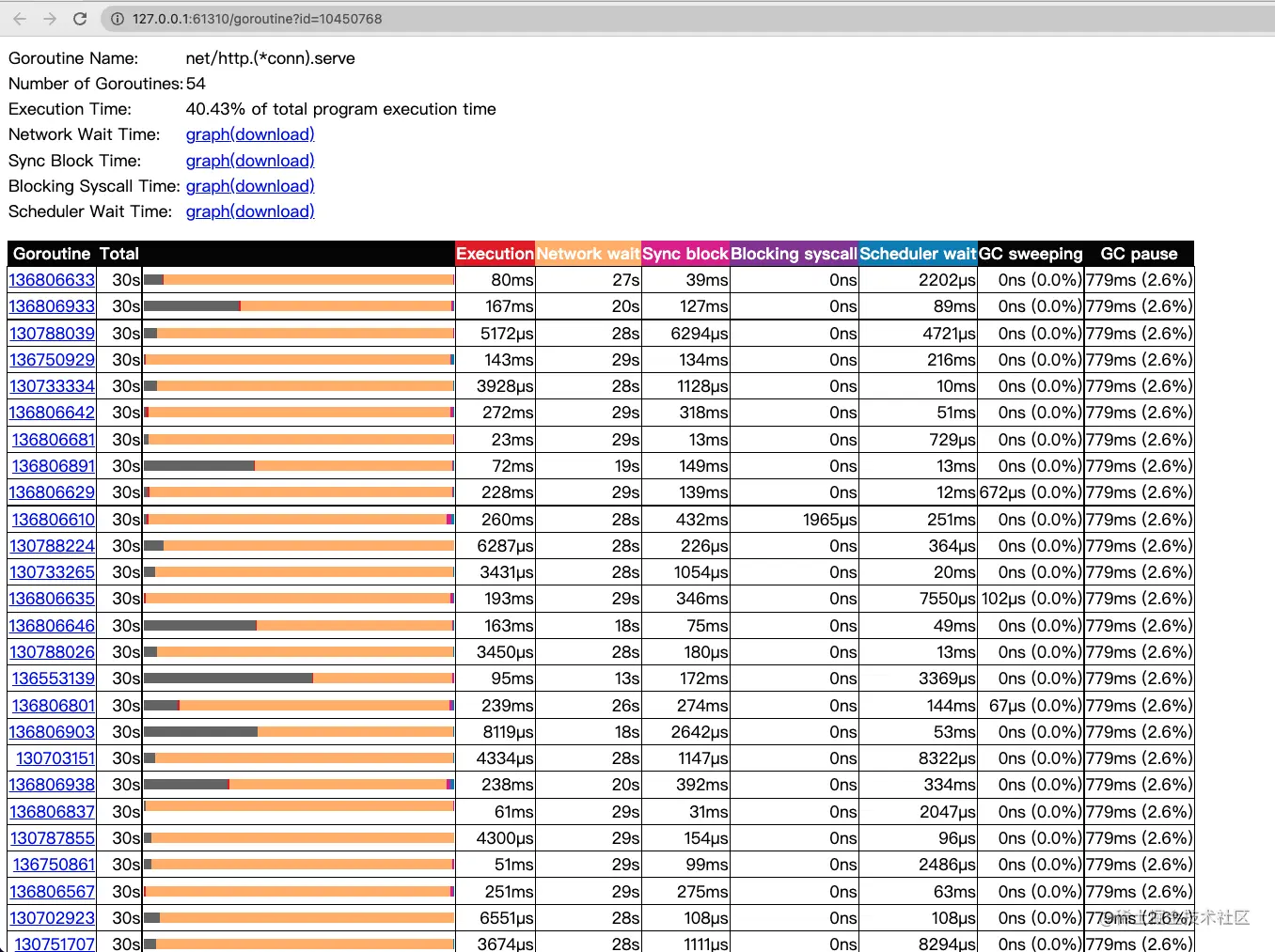Open goroutine 130733334 link

tap(52, 386)
